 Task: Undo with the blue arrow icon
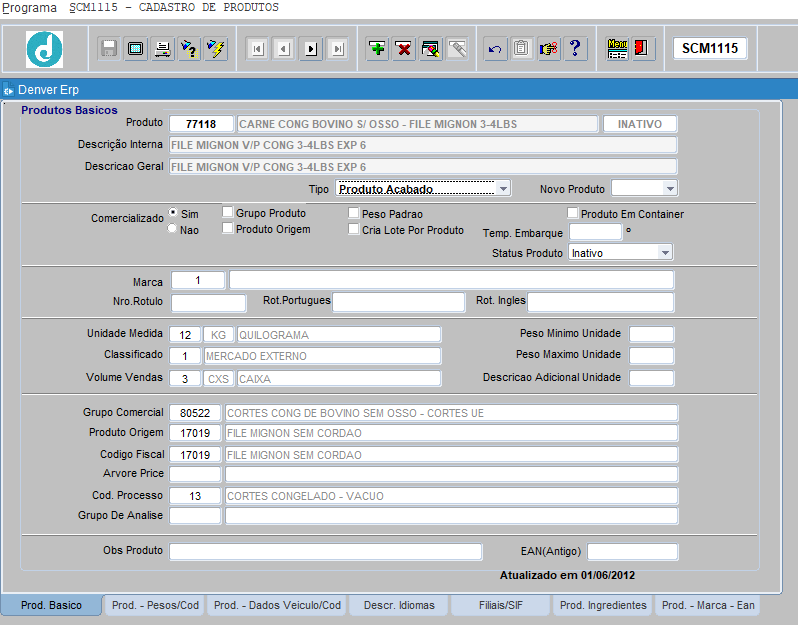pos(495,49)
